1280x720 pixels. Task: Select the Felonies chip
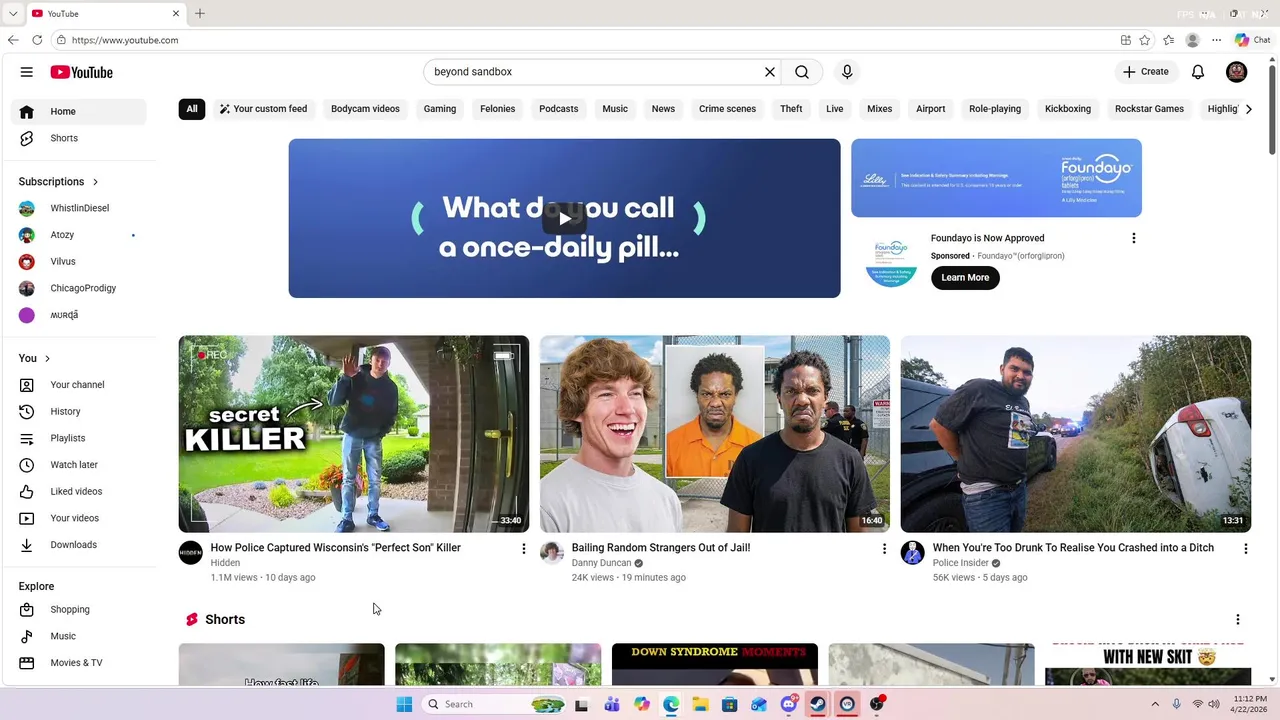[x=498, y=109]
